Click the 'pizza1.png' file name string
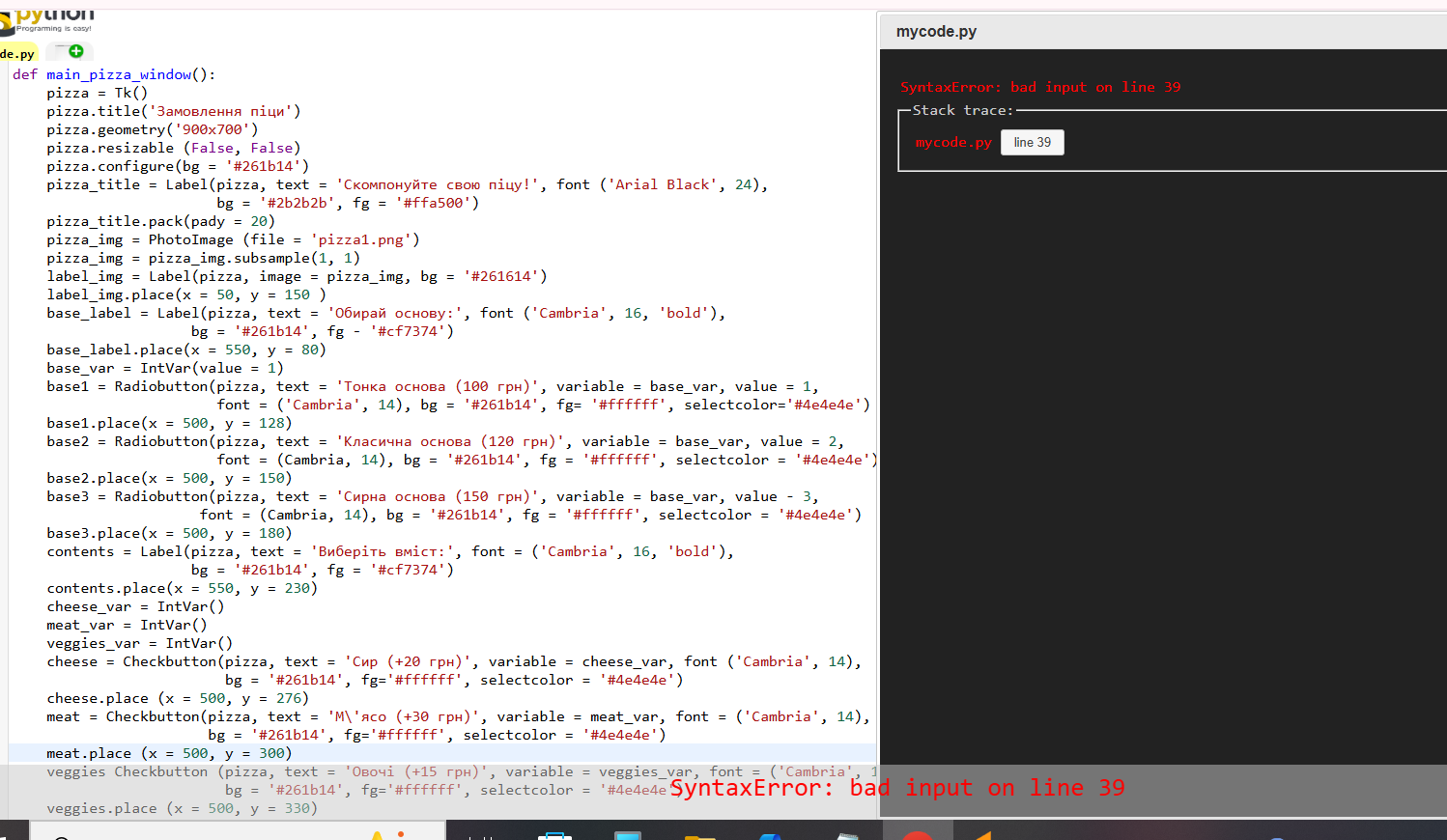Image resolution: width=1447 pixels, height=840 pixels. tap(361, 239)
